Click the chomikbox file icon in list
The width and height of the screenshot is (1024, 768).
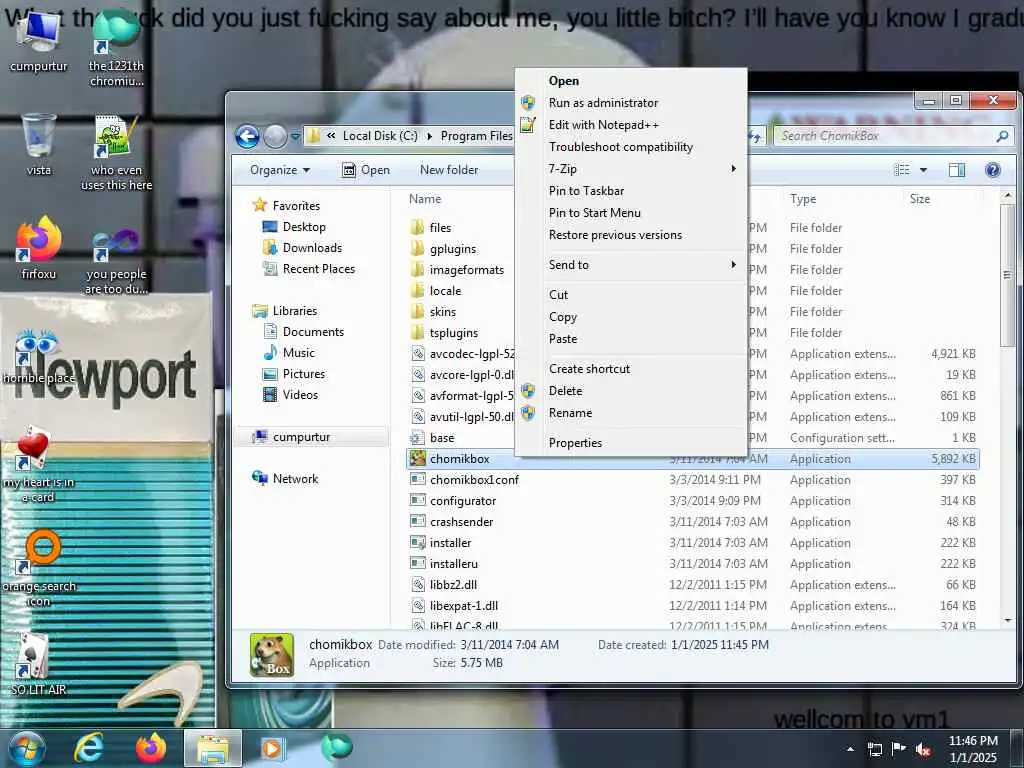(x=417, y=458)
